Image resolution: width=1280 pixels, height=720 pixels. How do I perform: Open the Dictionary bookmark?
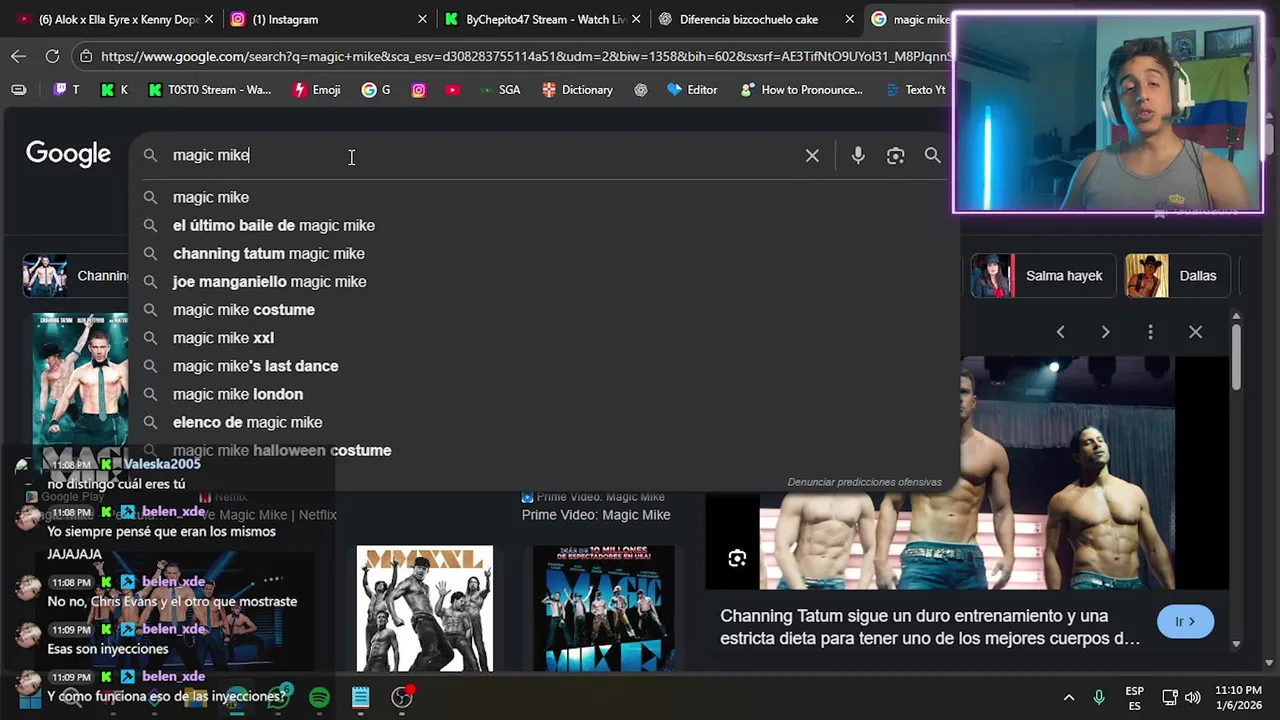tap(577, 90)
